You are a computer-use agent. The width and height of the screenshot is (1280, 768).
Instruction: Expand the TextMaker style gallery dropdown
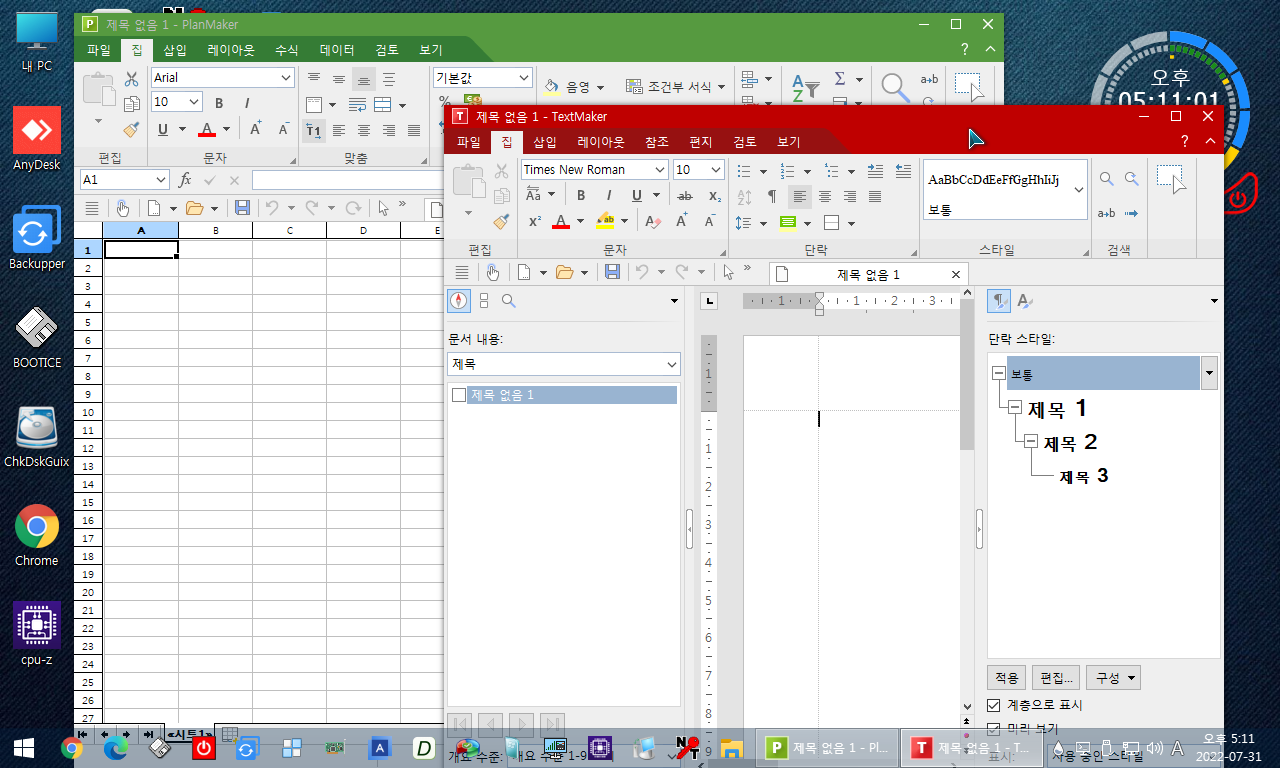[1079, 189]
